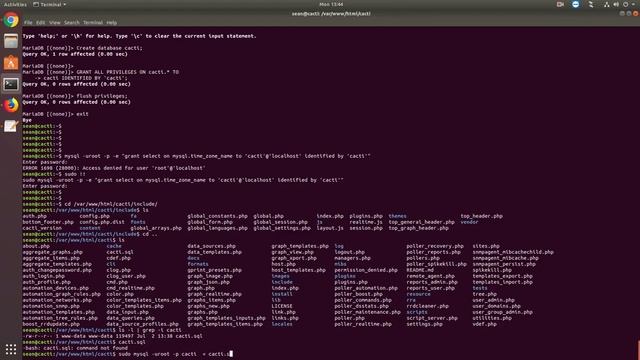
Task: Click the images directory name
Action: point(280,276)
